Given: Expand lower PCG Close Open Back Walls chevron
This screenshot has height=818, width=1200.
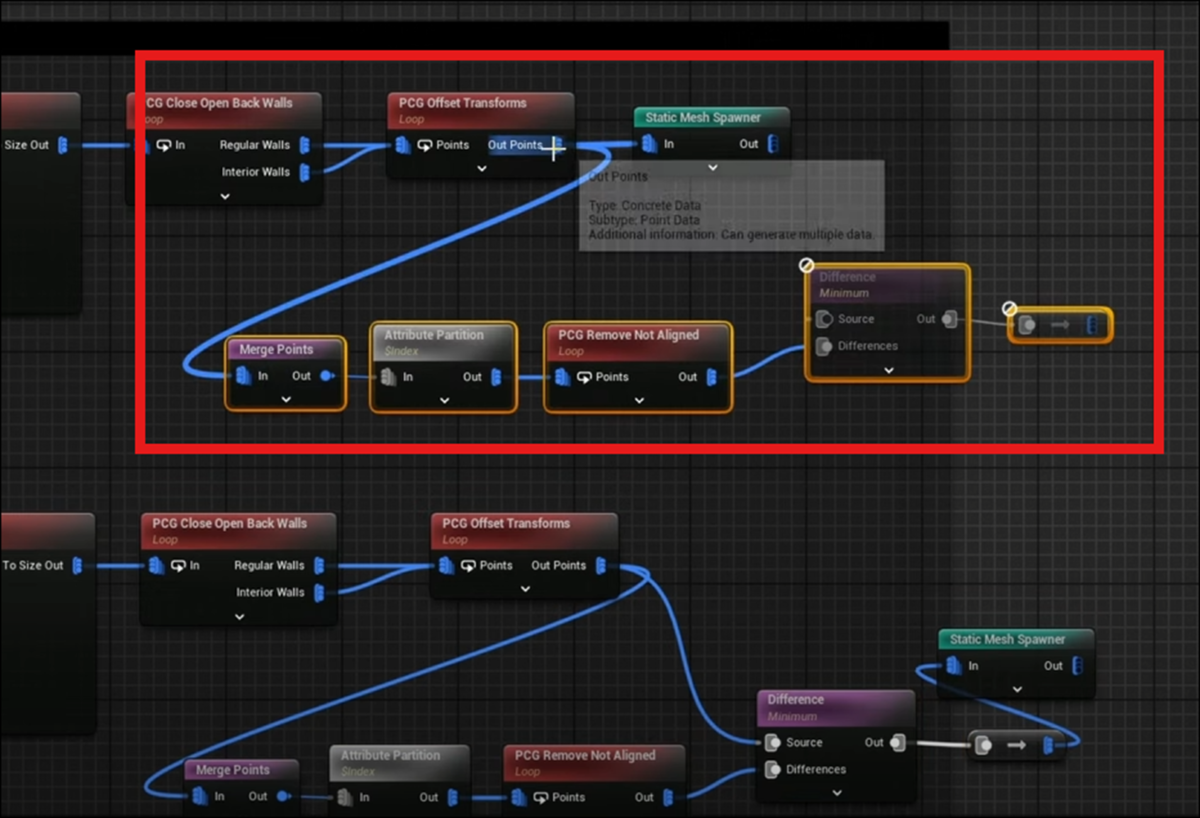Looking at the screenshot, I should [x=239, y=616].
